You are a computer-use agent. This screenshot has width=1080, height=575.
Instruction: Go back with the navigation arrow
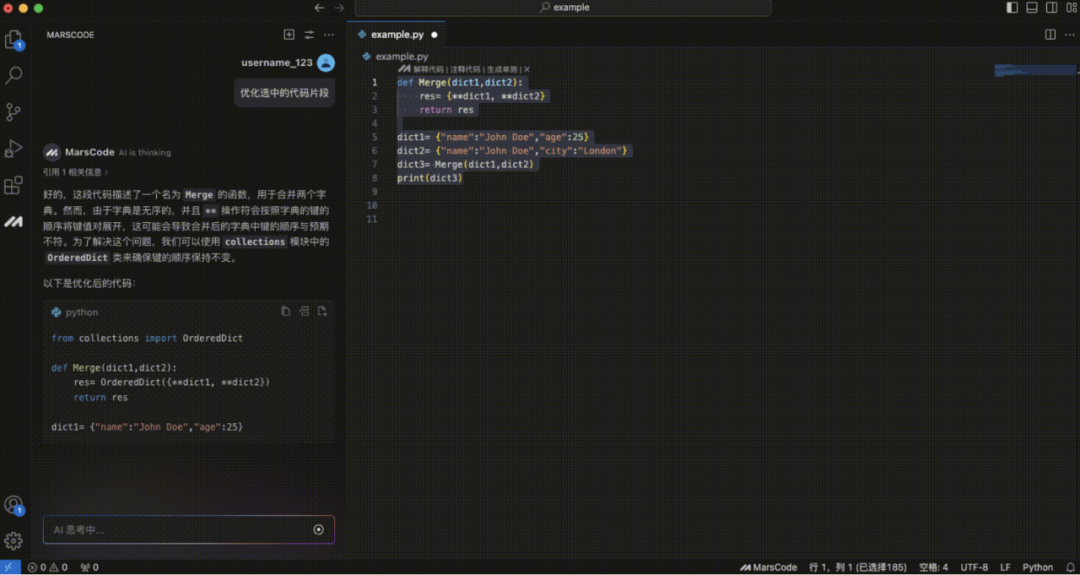[319, 8]
